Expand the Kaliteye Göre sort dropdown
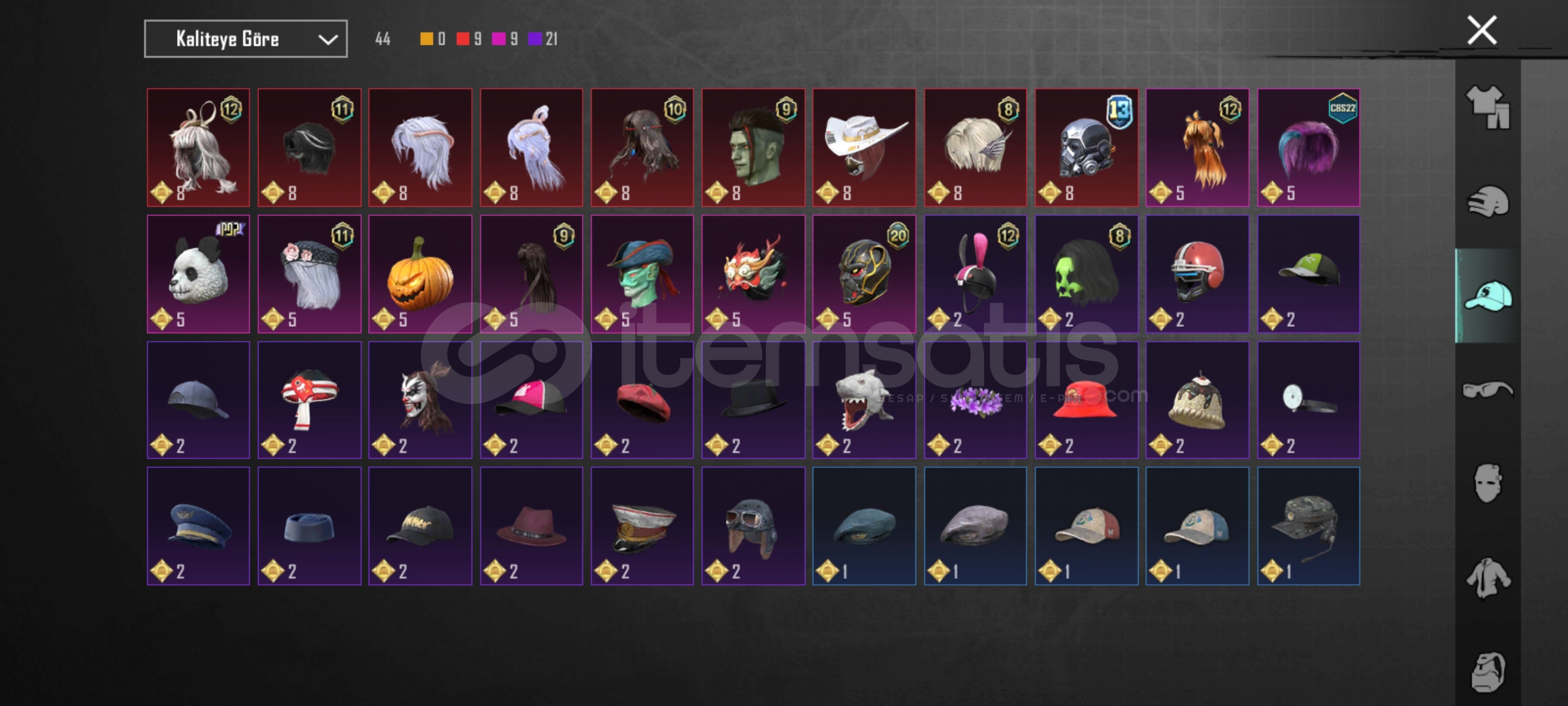 [246, 39]
